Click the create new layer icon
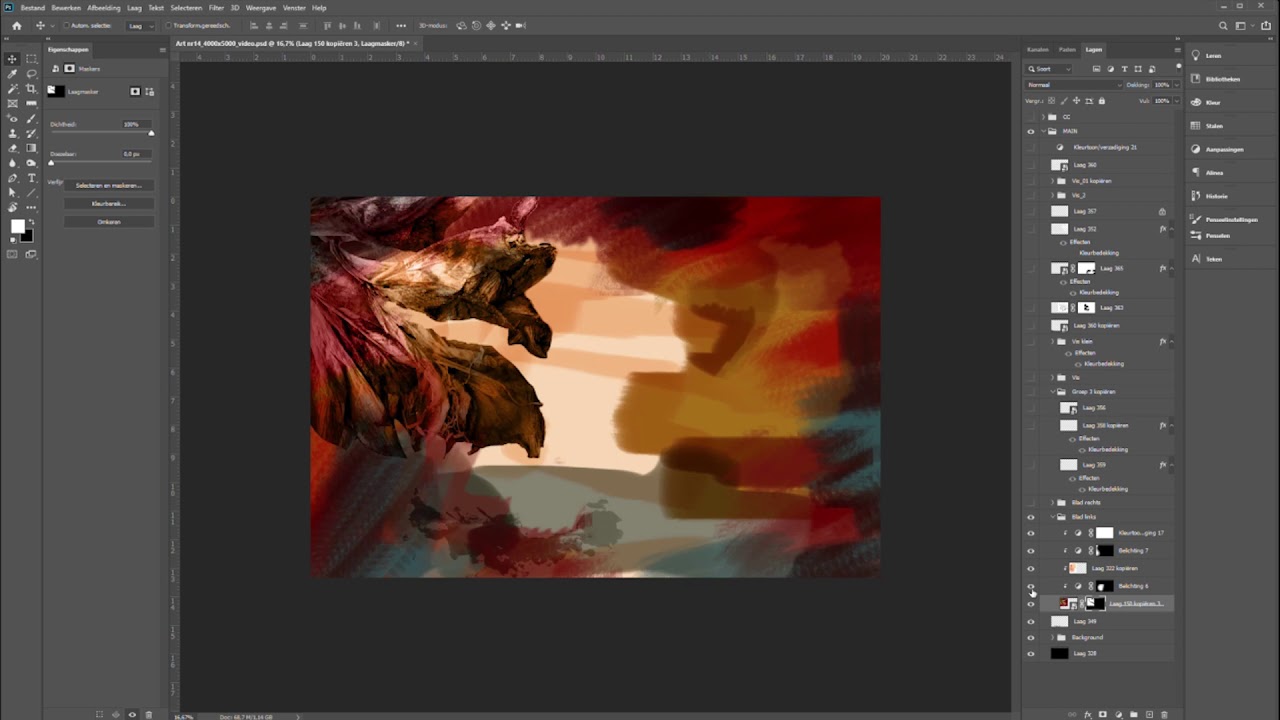This screenshot has width=1280, height=720. [x=1149, y=714]
